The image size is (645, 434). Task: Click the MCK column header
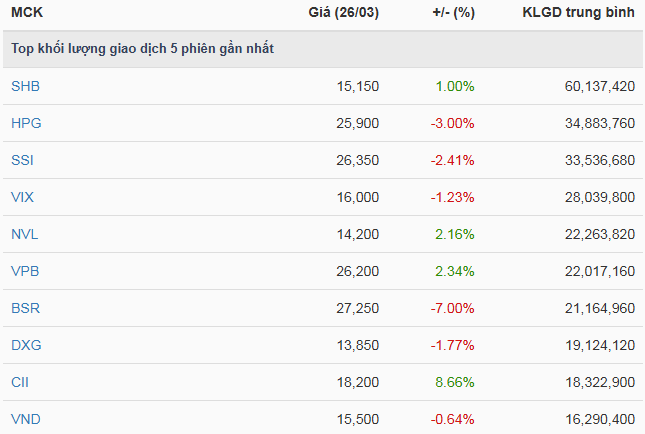click(x=26, y=13)
